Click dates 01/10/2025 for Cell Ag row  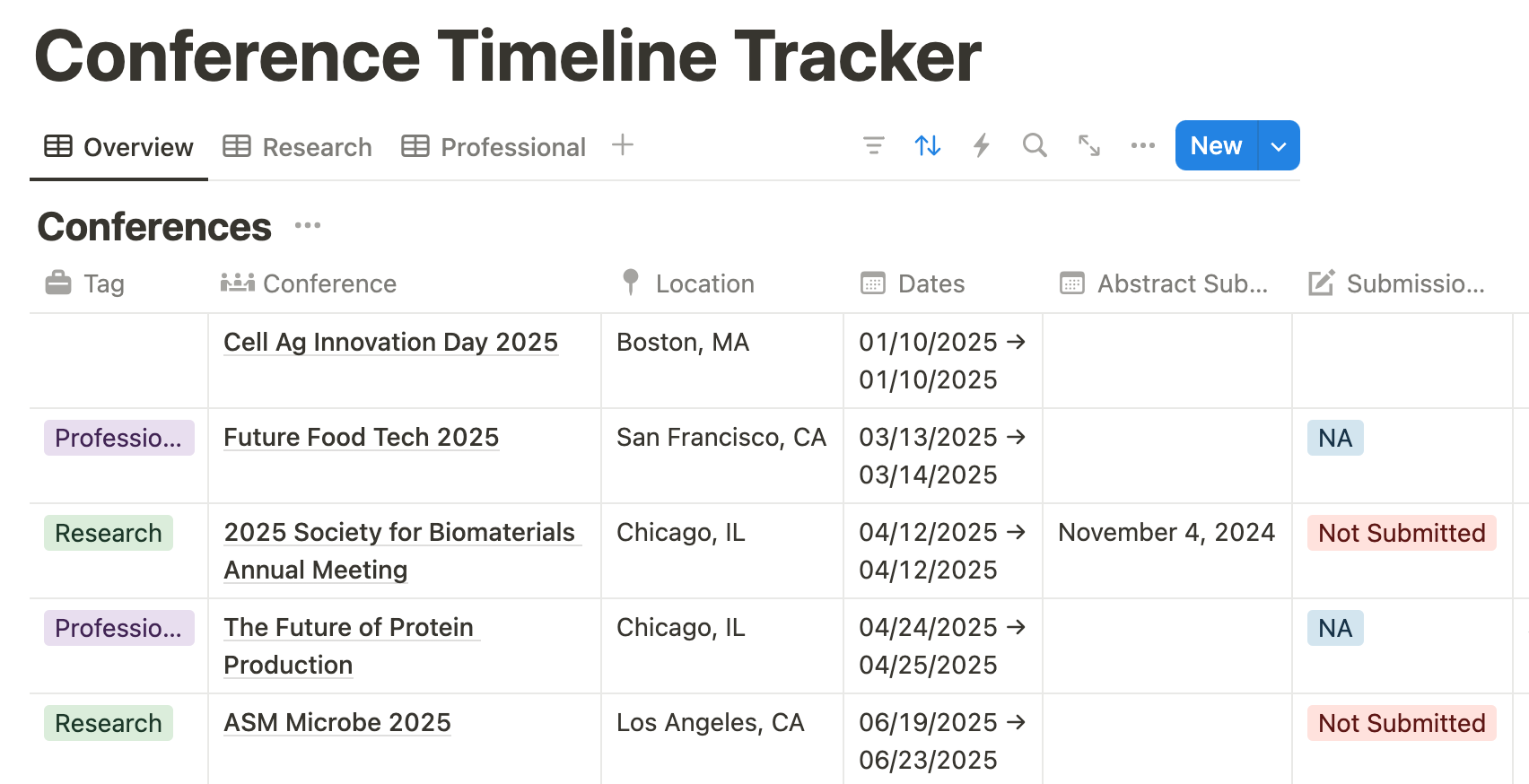[x=942, y=361]
